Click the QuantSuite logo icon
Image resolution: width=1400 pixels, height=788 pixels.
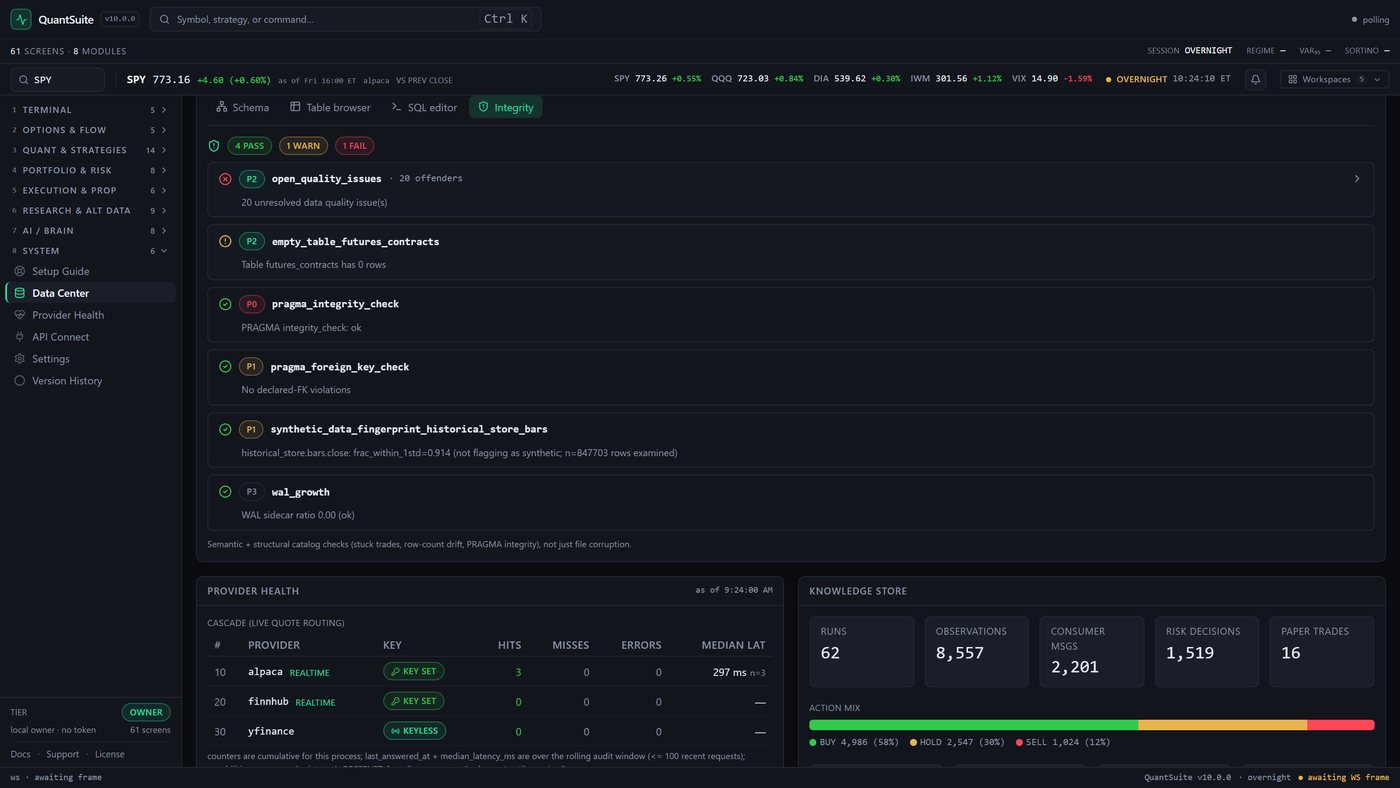(x=21, y=19)
